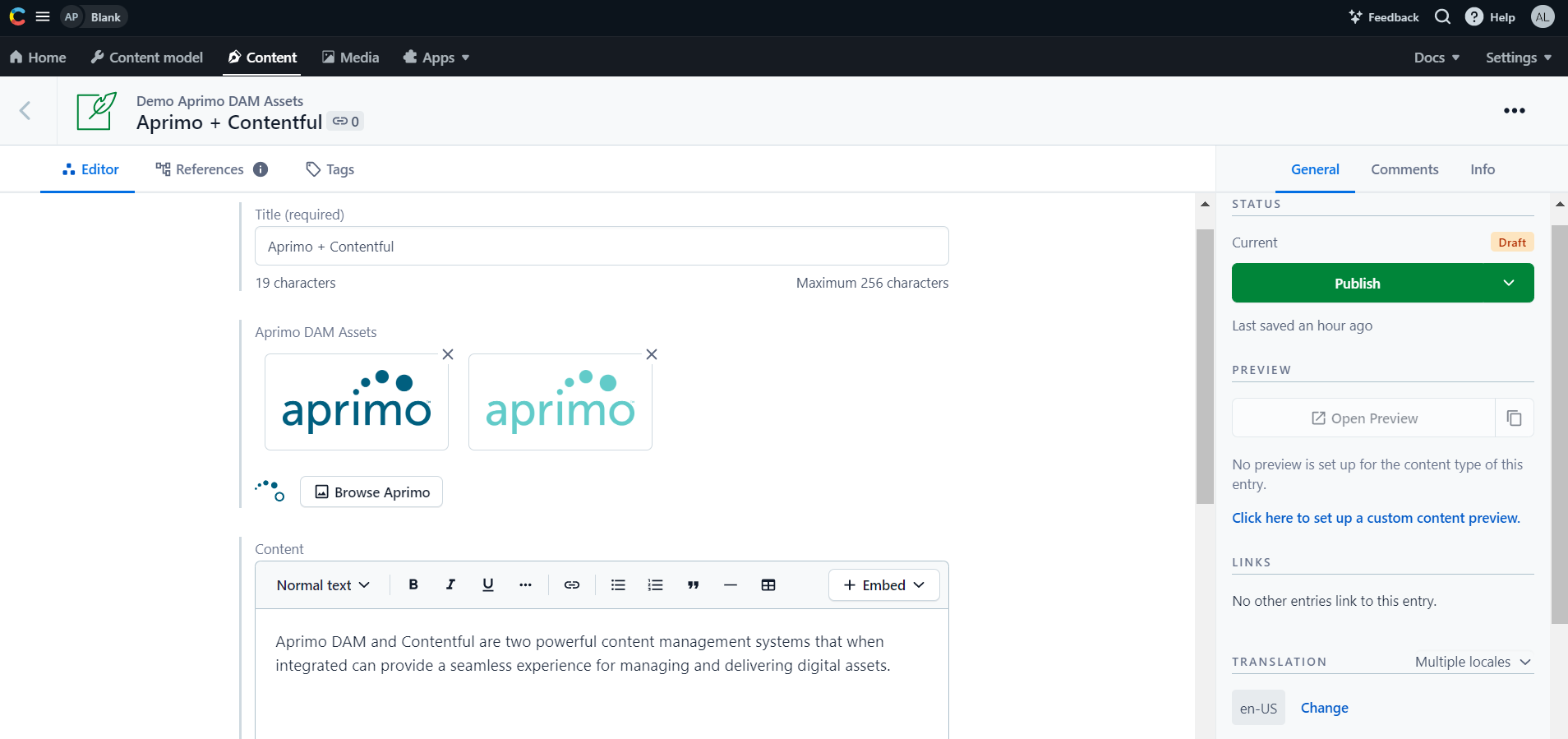Click the search magnifier icon

click(1442, 16)
